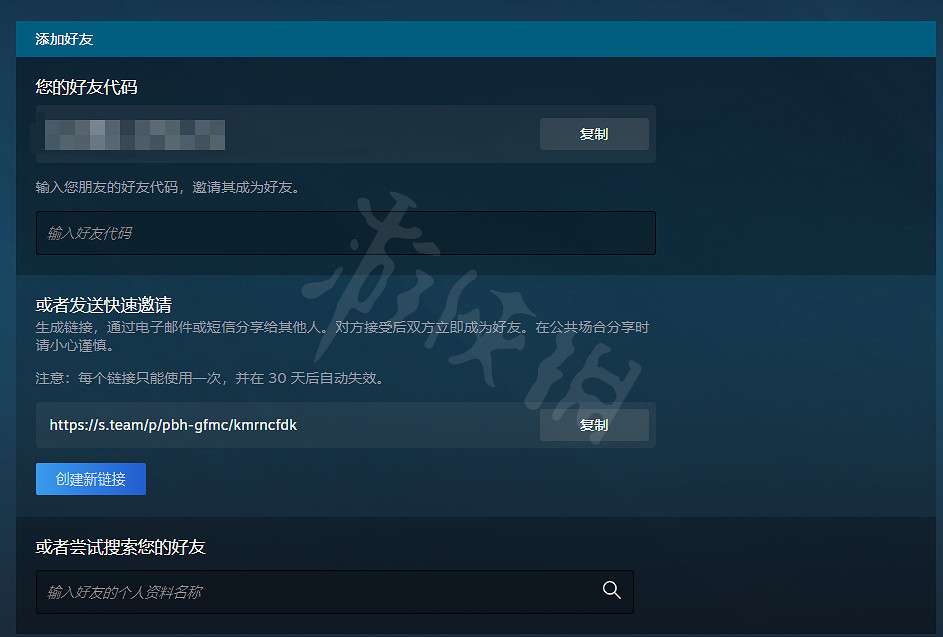The image size is (943, 637).
Task: Click the 或者尝试搜索您的好友 heading
Action: (120, 547)
